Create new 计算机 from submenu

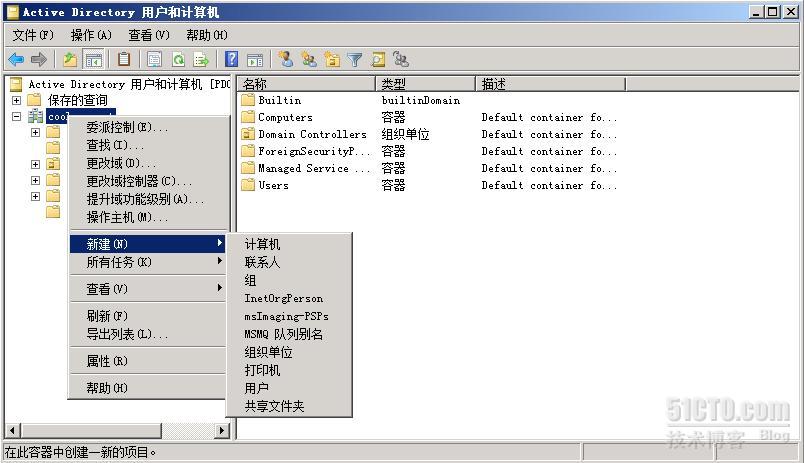click(x=289, y=244)
